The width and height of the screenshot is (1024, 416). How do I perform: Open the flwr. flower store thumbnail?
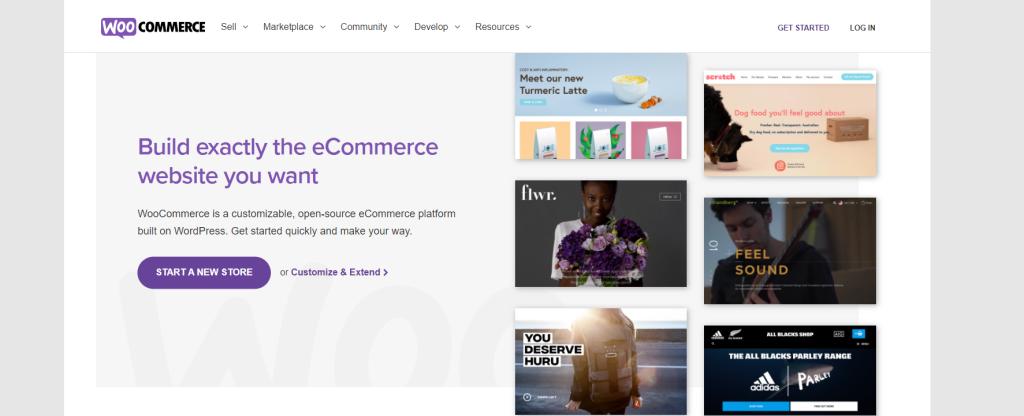(x=601, y=234)
